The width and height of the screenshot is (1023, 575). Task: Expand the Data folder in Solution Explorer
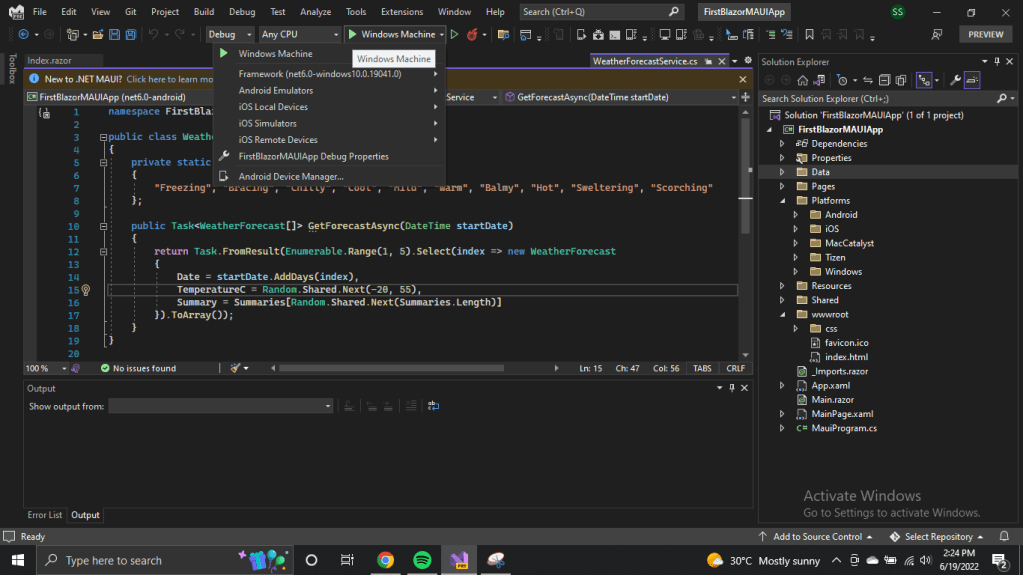(x=783, y=172)
